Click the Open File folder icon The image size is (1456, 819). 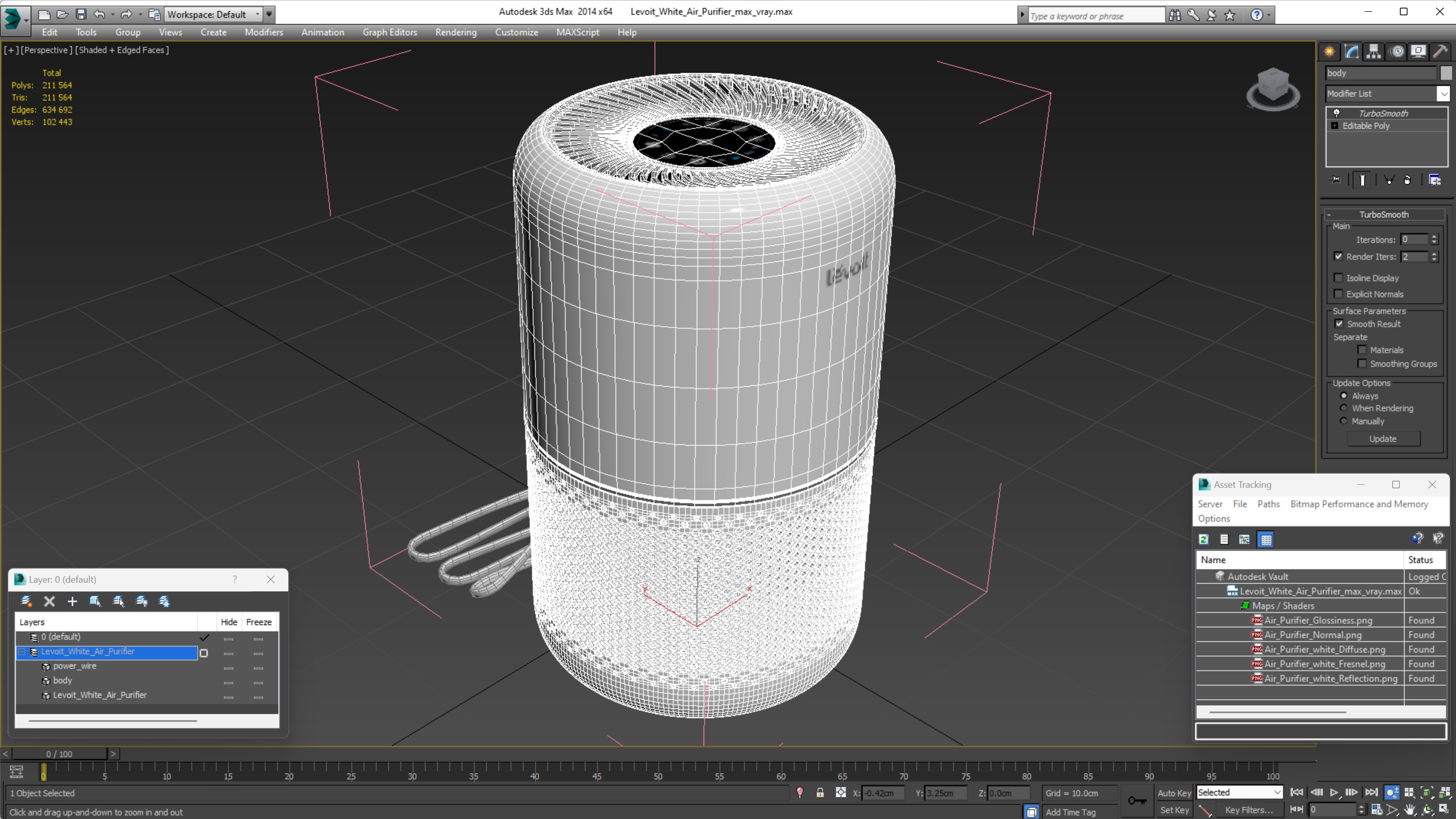pos(62,14)
